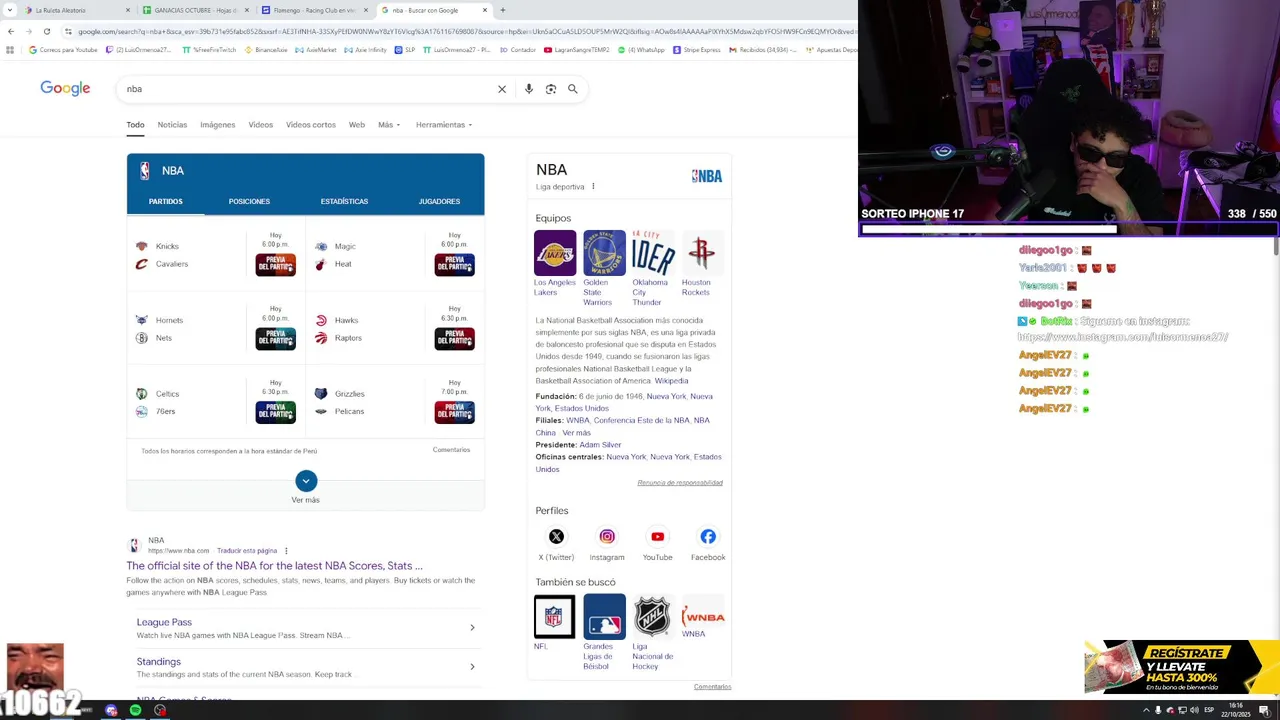This screenshot has width=1280, height=720.
Task: Switch to the Videos cortos tab
Action: pyautogui.click(x=311, y=125)
